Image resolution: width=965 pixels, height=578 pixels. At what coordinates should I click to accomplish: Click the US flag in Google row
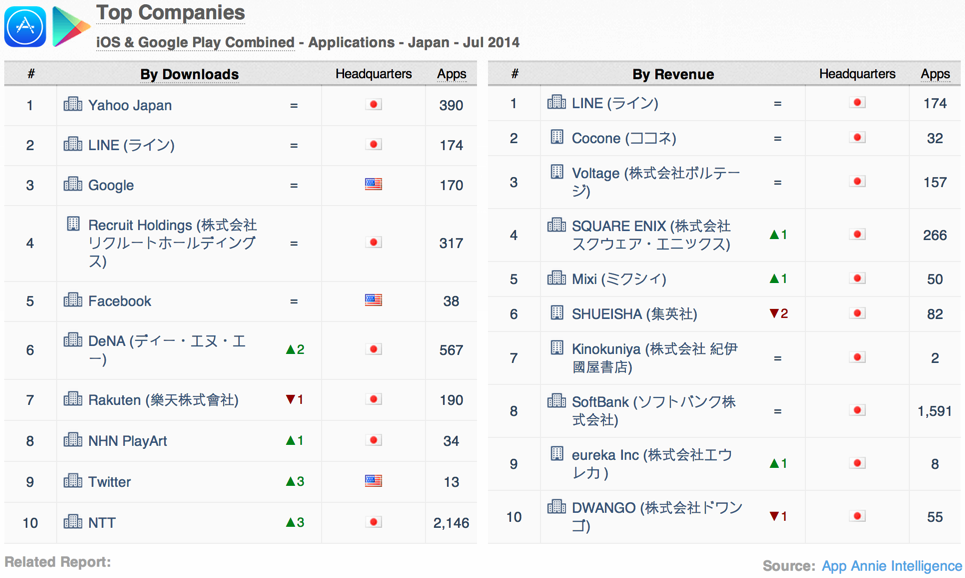[373, 184]
